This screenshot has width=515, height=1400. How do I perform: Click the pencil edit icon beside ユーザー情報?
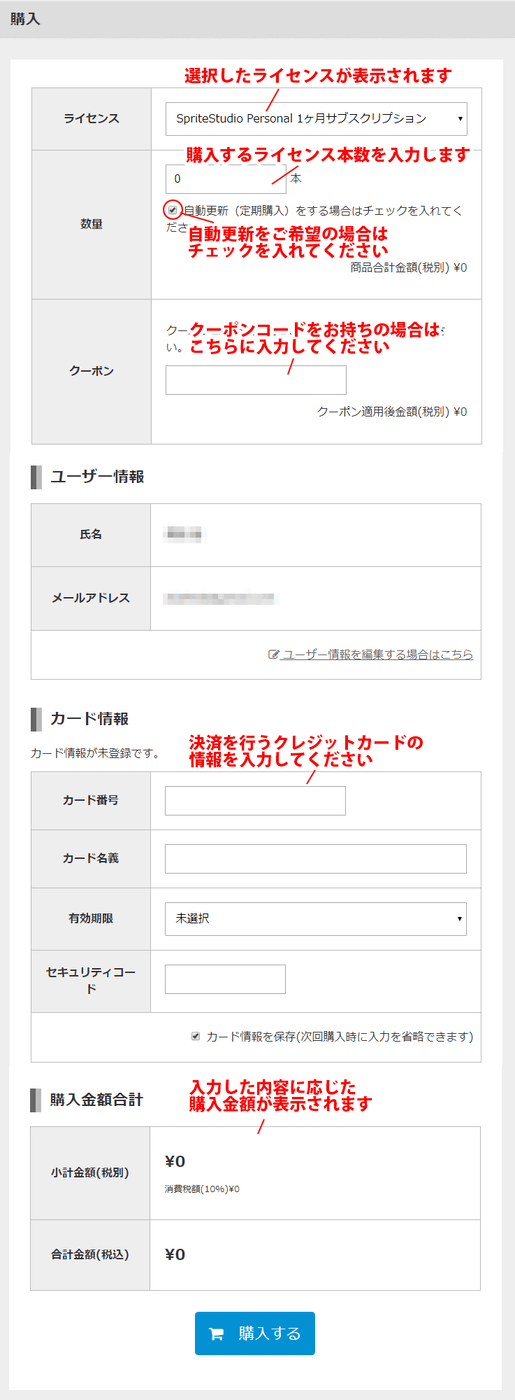click(x=273, y=654)
